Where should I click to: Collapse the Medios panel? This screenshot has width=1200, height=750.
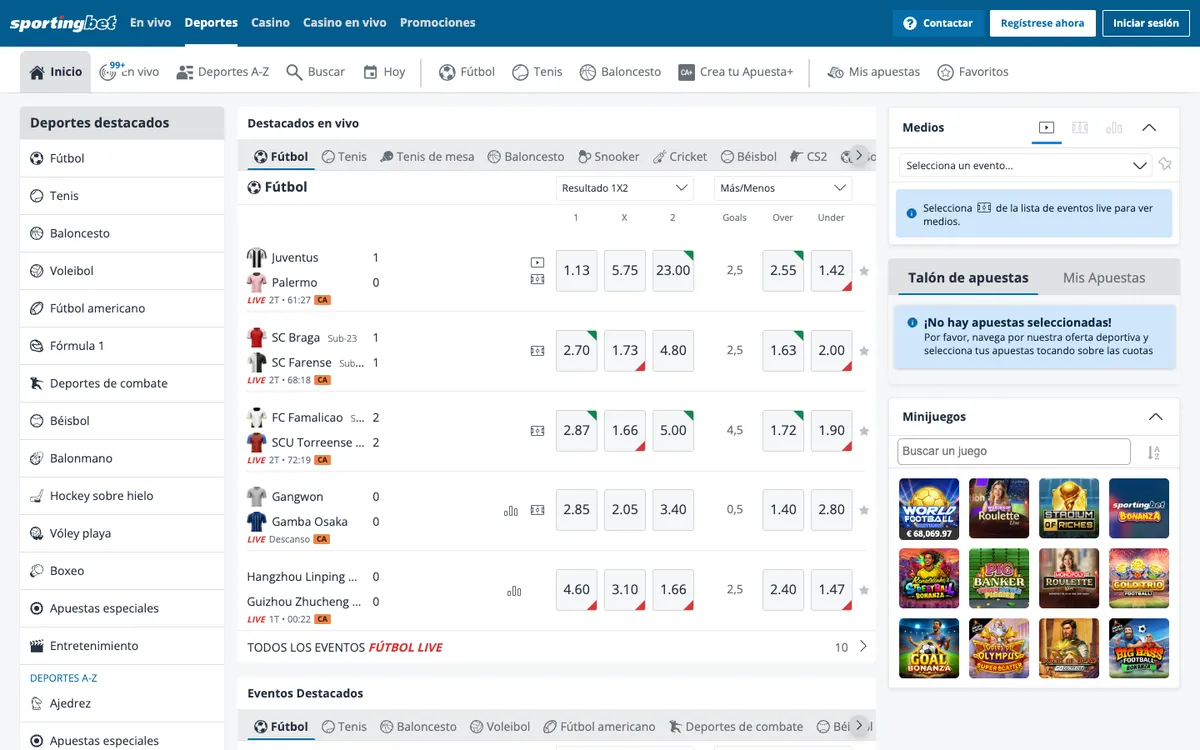(1149, 128)
